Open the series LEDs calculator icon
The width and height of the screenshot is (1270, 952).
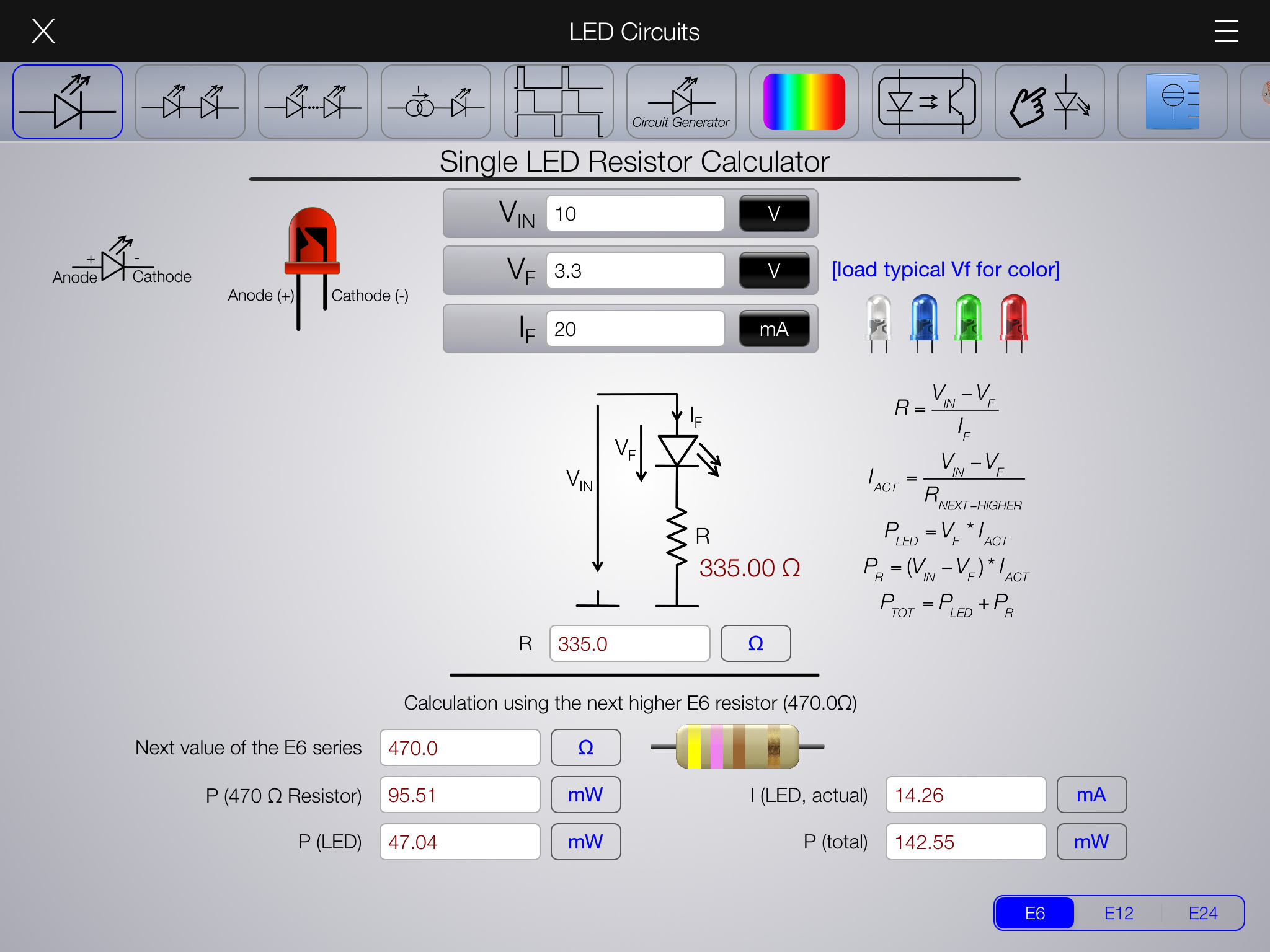(x=190, y=102)
